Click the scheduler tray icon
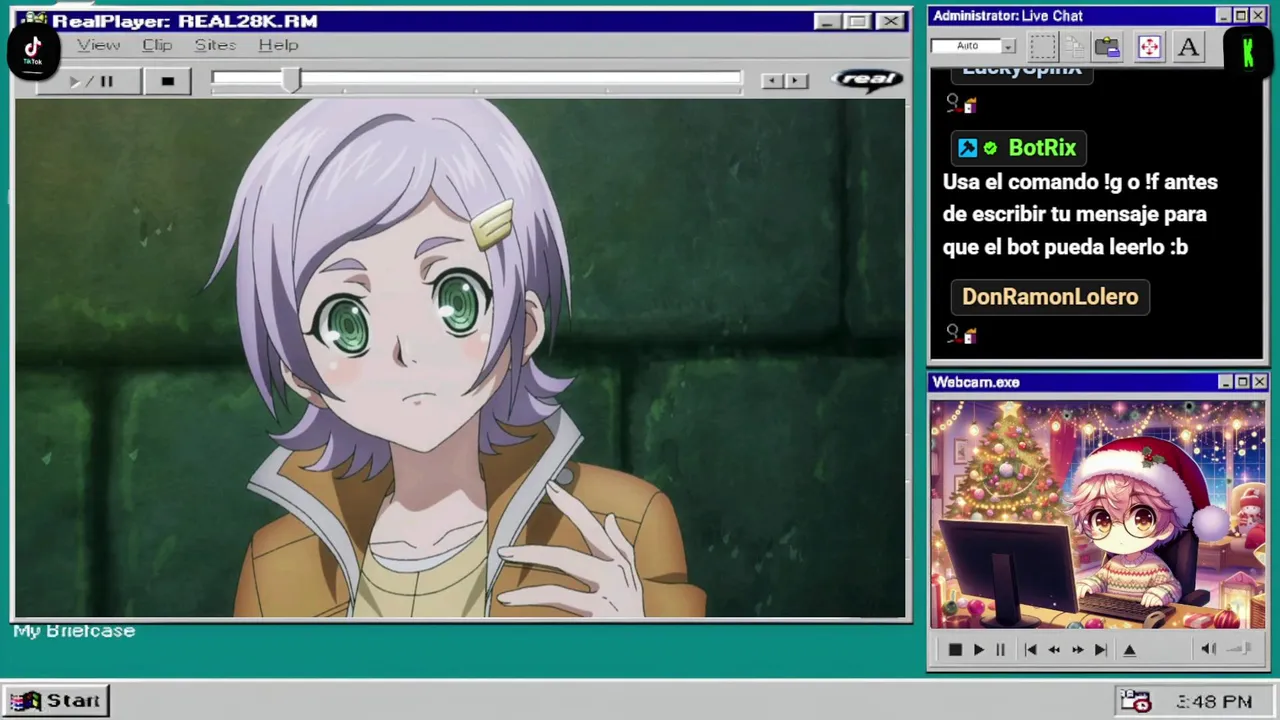Screen dimensions: 1280x720 (x=1135, y=701)
